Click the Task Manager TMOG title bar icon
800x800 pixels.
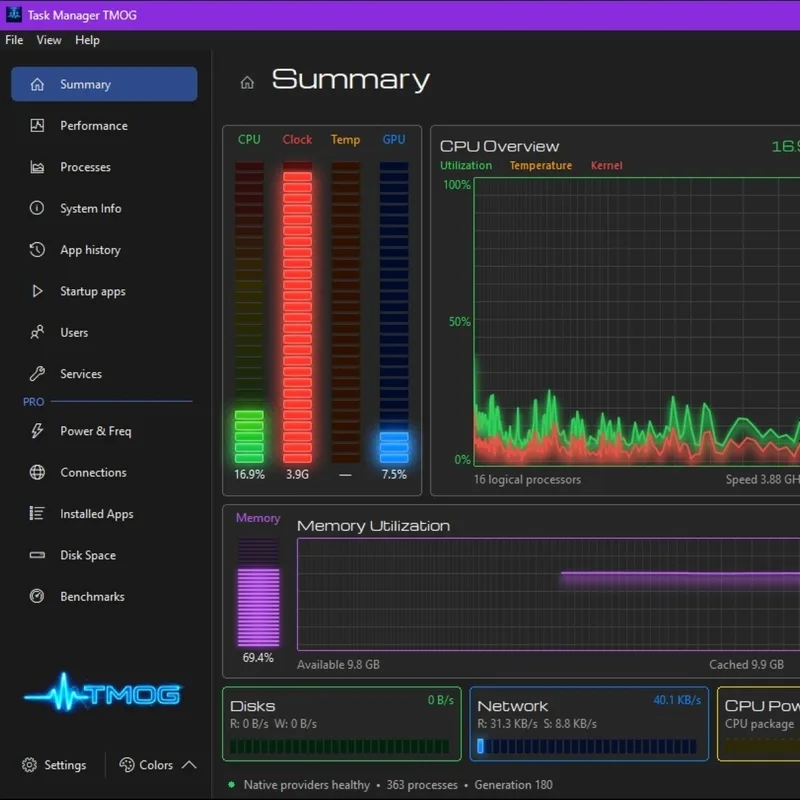[14, 14]
